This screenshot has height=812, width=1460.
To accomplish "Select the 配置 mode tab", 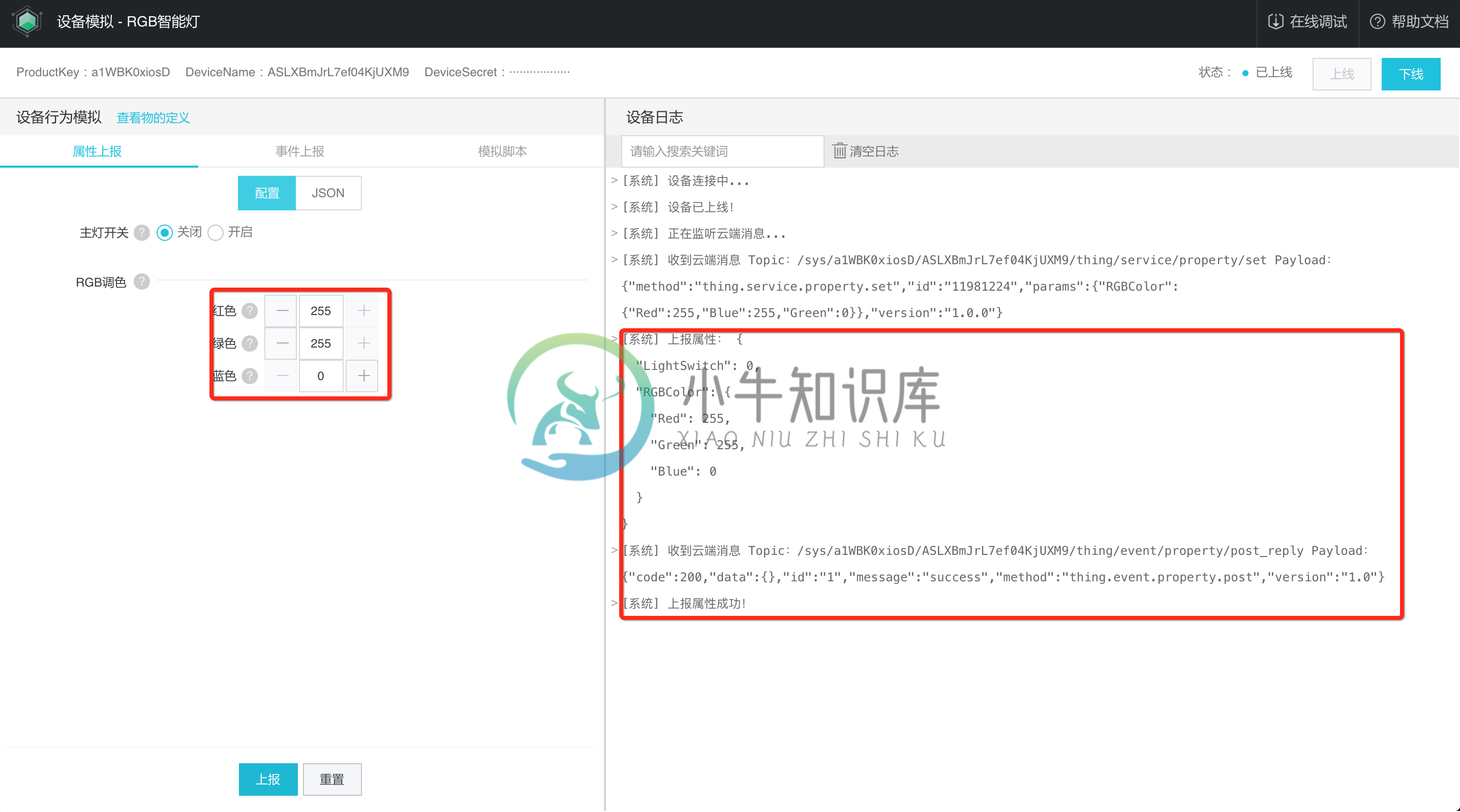I will (x=267, y=193).
